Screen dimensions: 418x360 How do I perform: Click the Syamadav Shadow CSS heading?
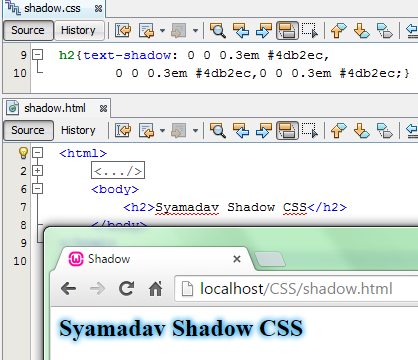[x=181, y=328]
